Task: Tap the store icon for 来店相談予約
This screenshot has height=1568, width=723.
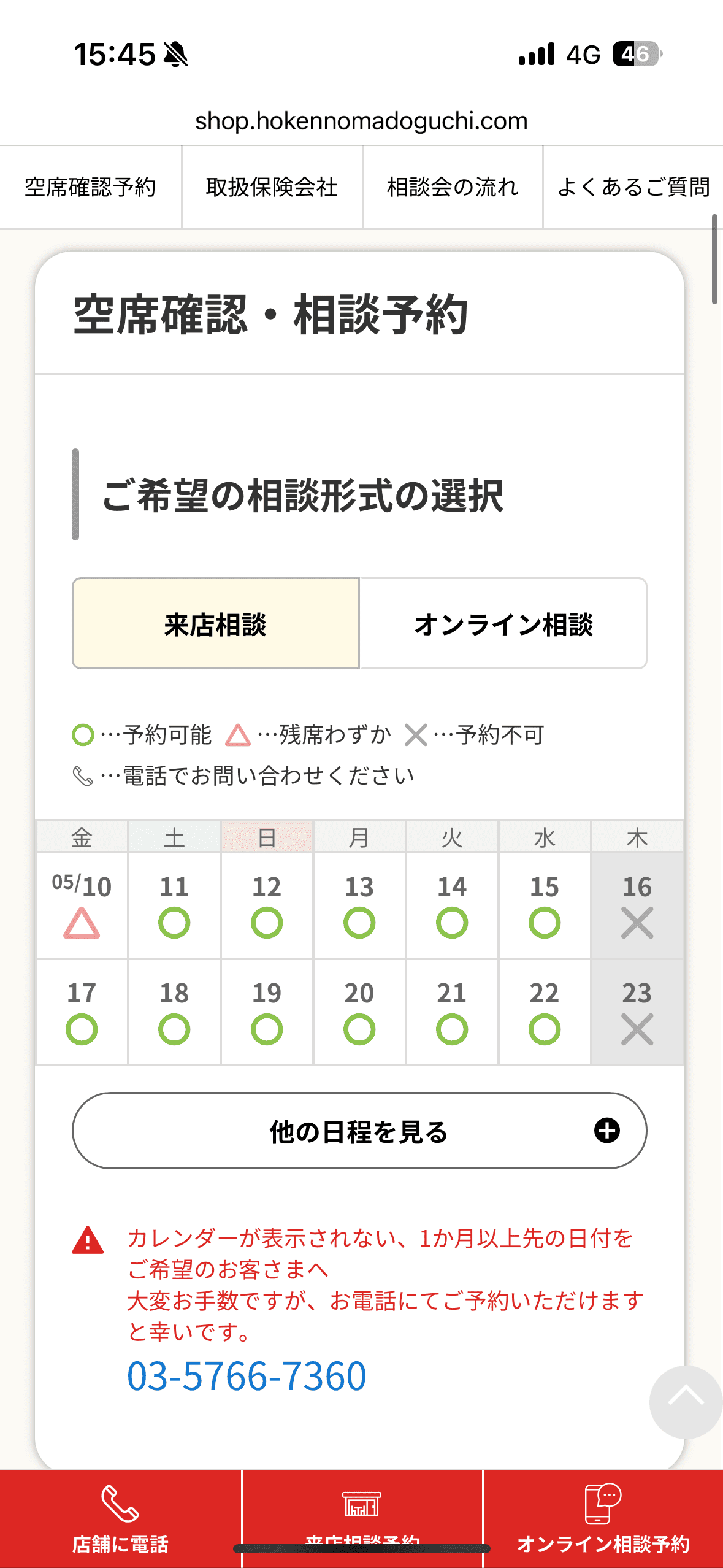Action: 362,1504
